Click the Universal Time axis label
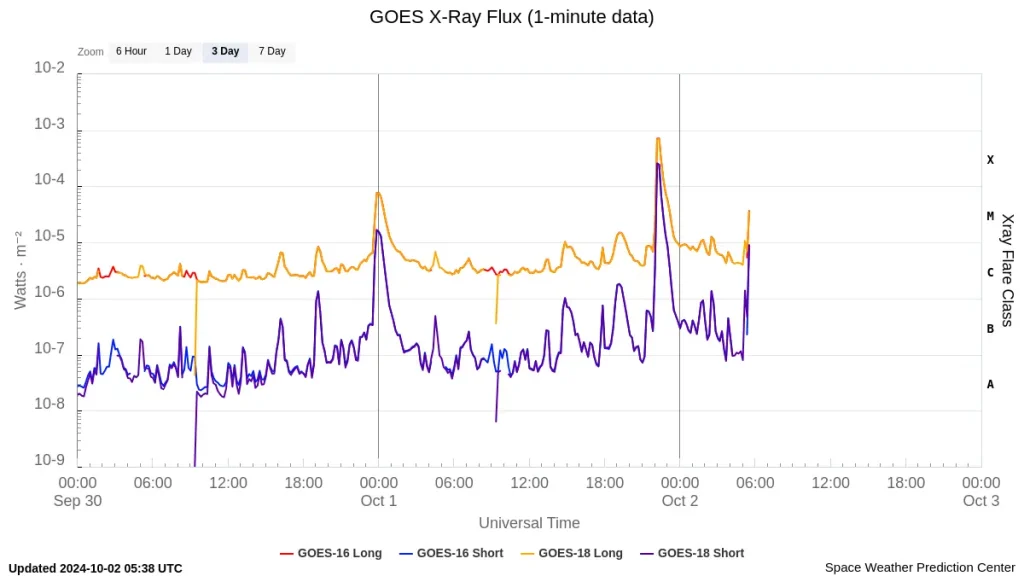This screenshot has height=576, width=1024. click(529, 523)
